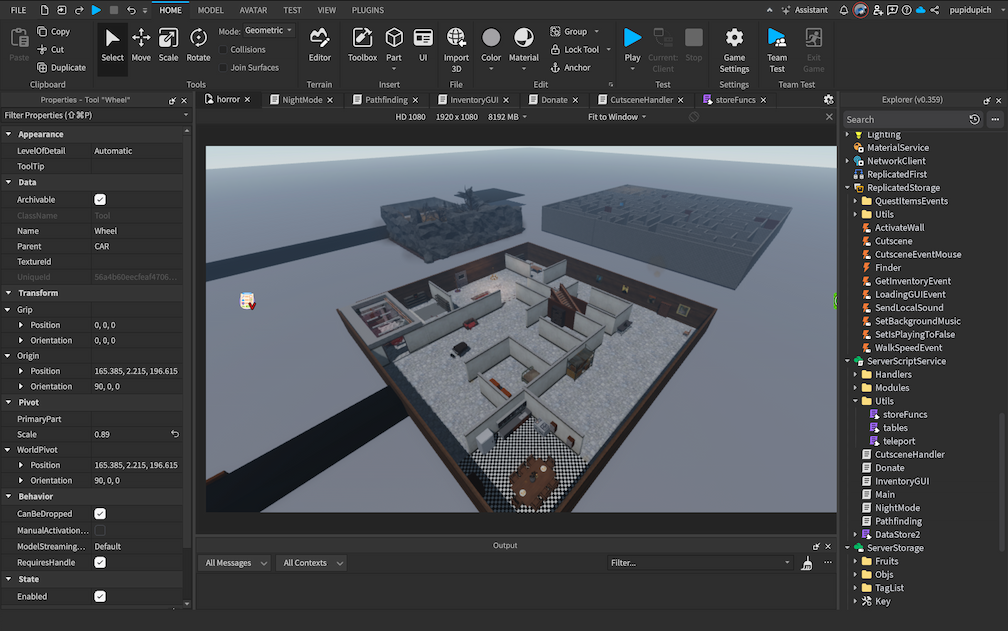Open the notifications bell
The height and width of the screenshot is (631, 1008).
(x=844, y=10)
